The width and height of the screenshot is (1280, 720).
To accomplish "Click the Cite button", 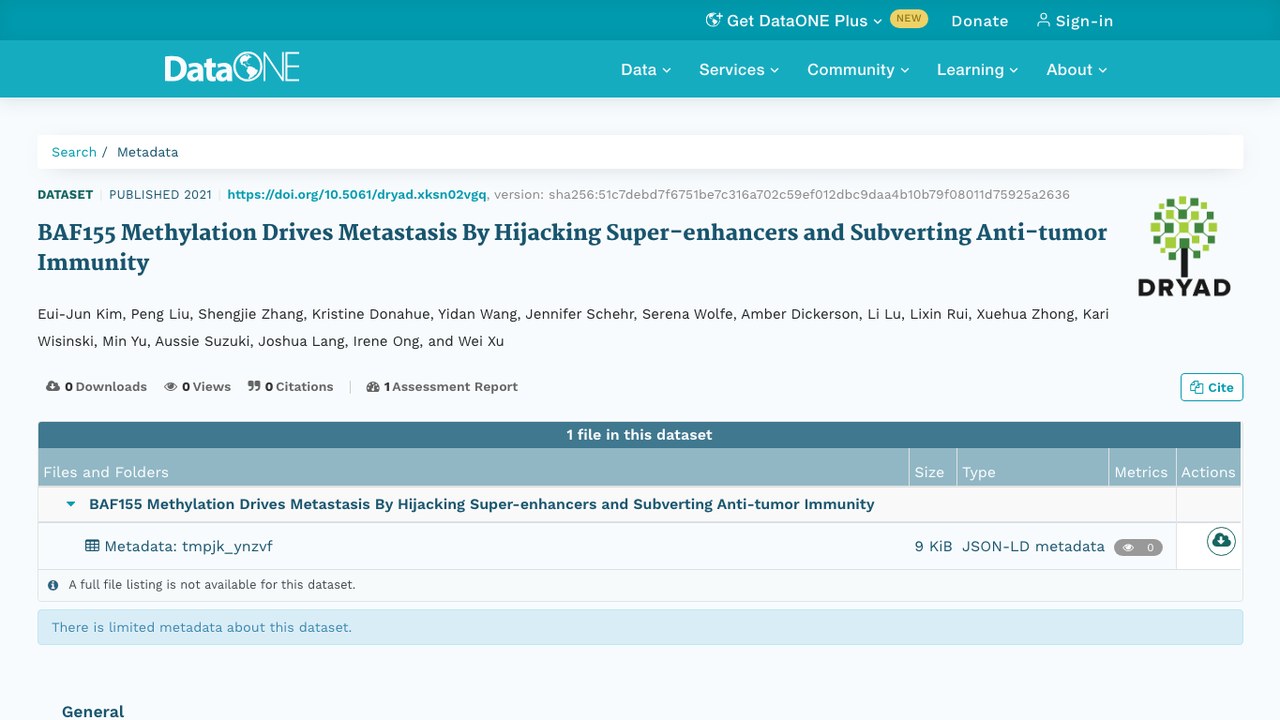I will [1211, 387].
